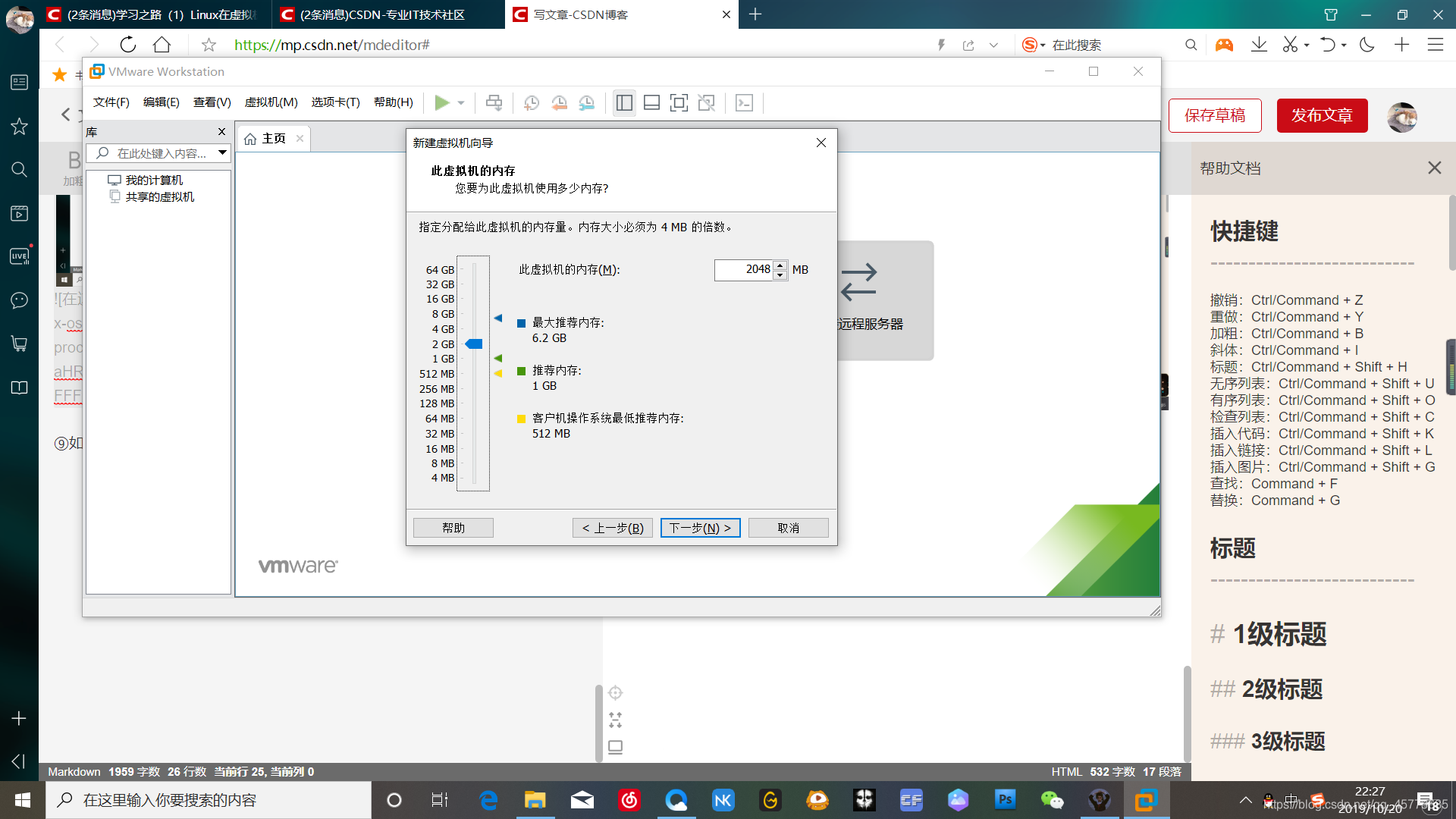1456x819 pixels.
Task: Open Photoshop from the taskbar
Action: [x=1005, y=800]
